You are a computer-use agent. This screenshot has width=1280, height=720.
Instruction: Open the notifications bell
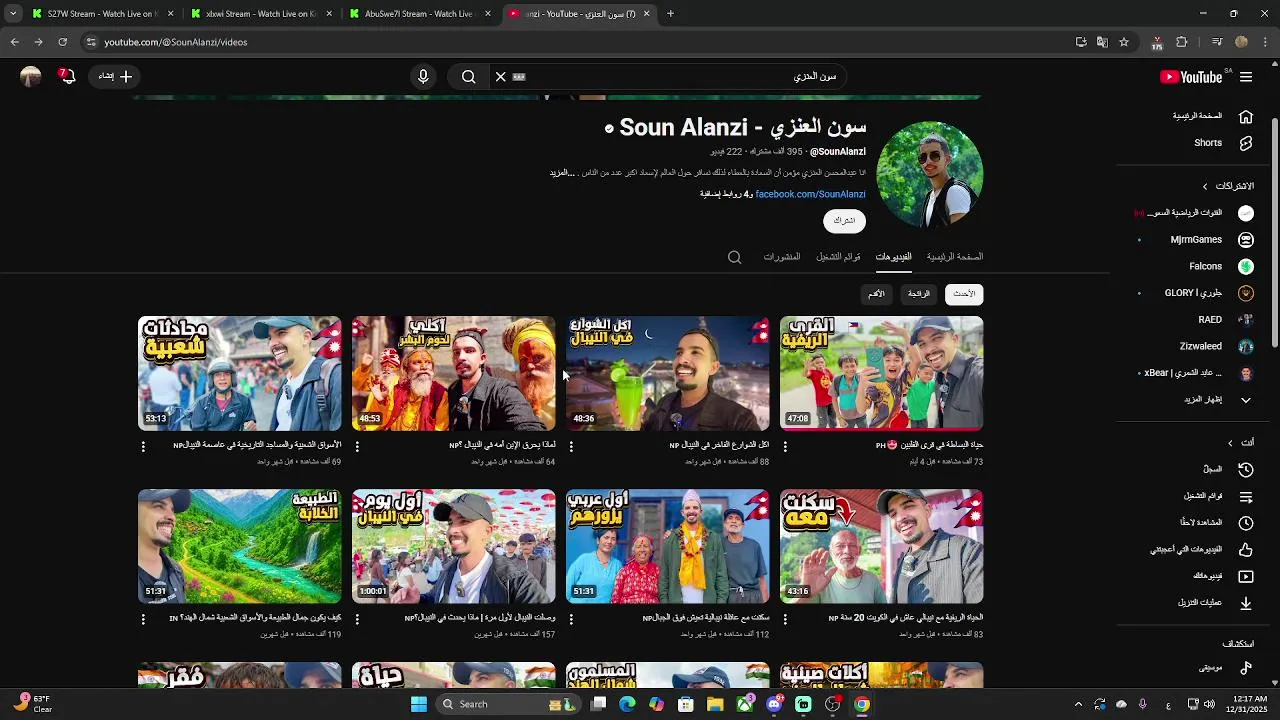(x=67, y=76)
